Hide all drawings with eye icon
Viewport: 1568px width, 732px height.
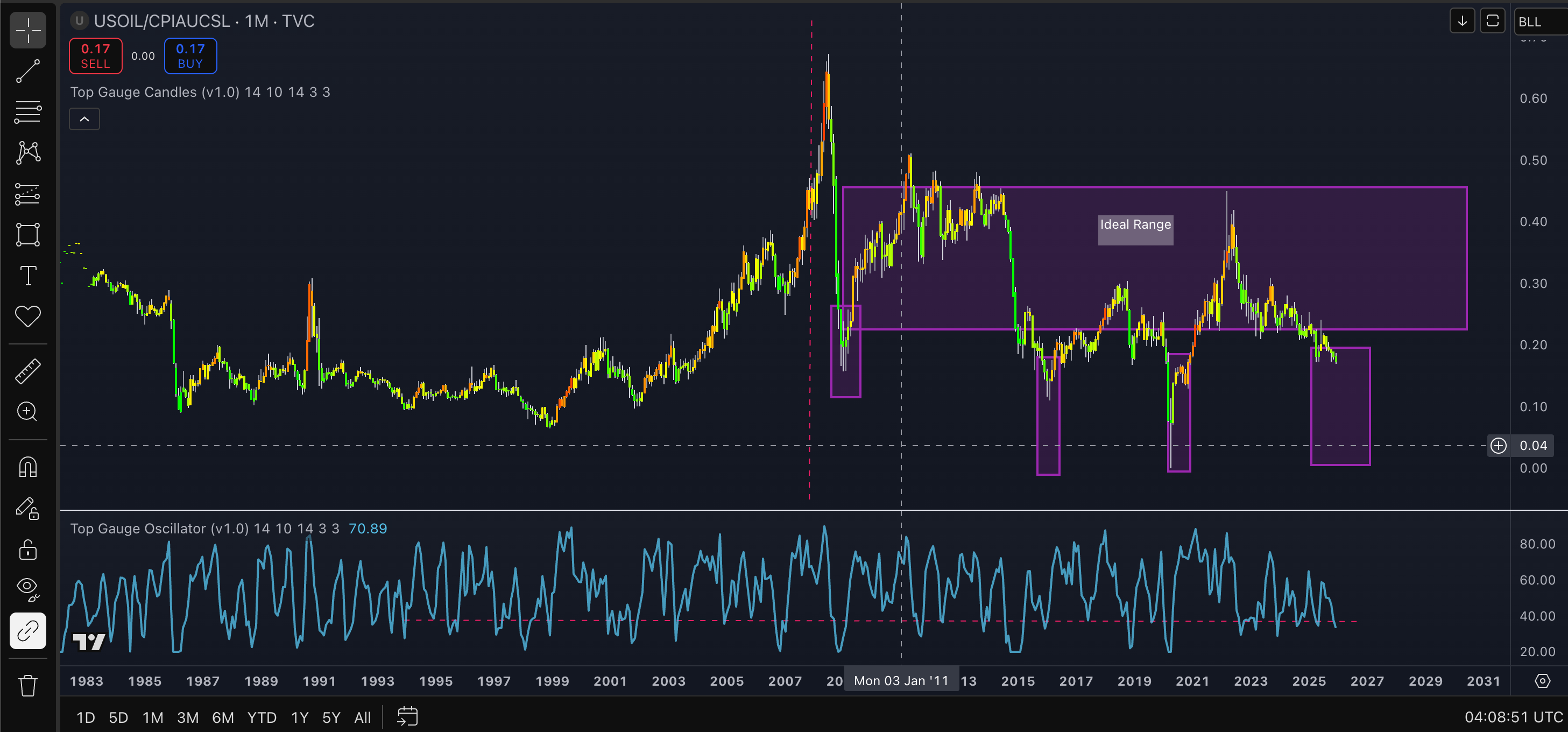point(27,588)
